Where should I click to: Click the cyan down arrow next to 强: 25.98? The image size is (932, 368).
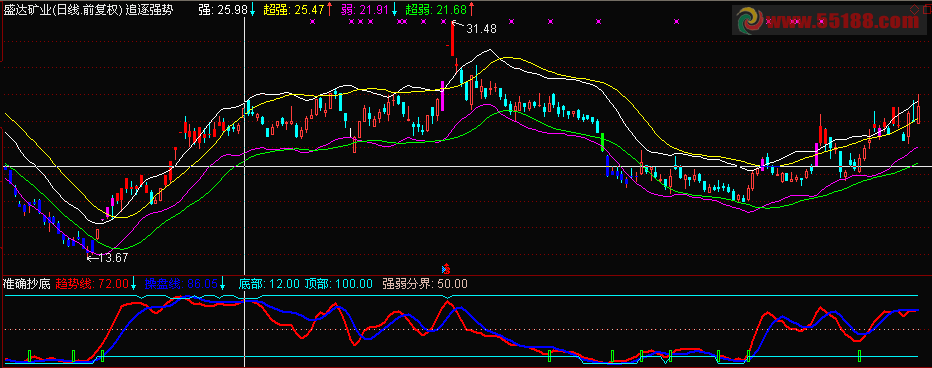[253, 9]
